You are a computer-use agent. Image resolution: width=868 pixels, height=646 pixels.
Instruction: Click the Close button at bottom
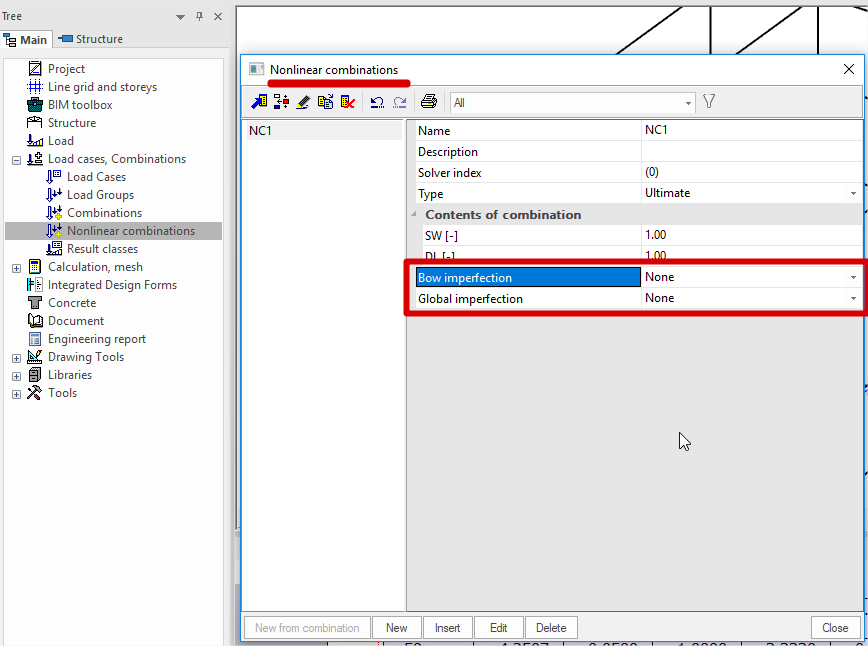click(835, 628)
